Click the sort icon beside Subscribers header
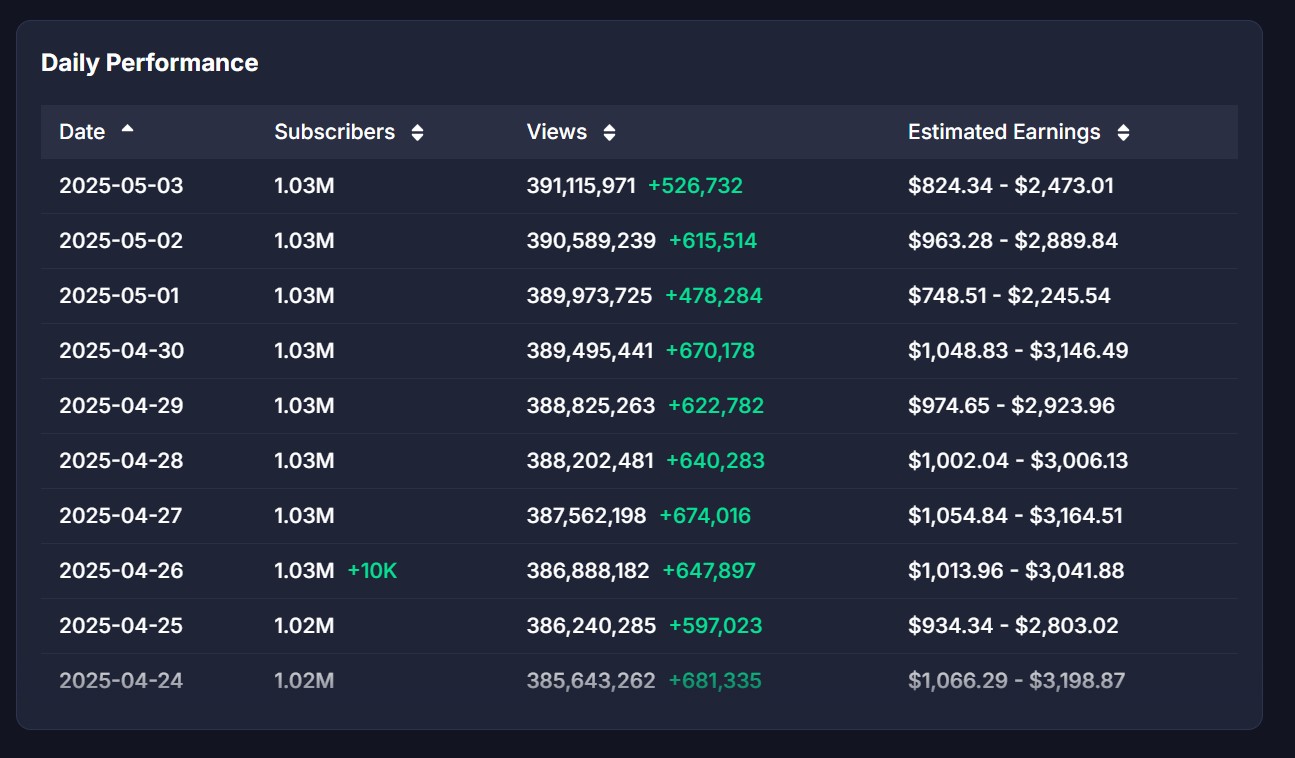Viewport: 1295px width, 758px height. tap(417, 133)
